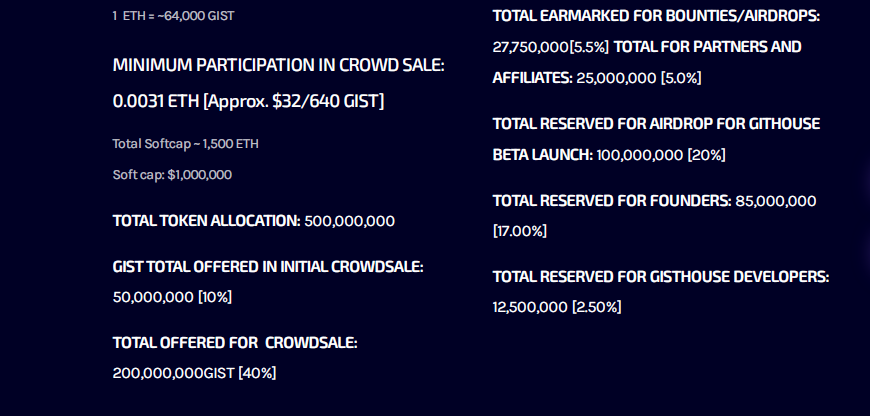Click the ETH to GIST exchange rate text
This screenshot has width=870, height=416.
click(x=173, y=16)
